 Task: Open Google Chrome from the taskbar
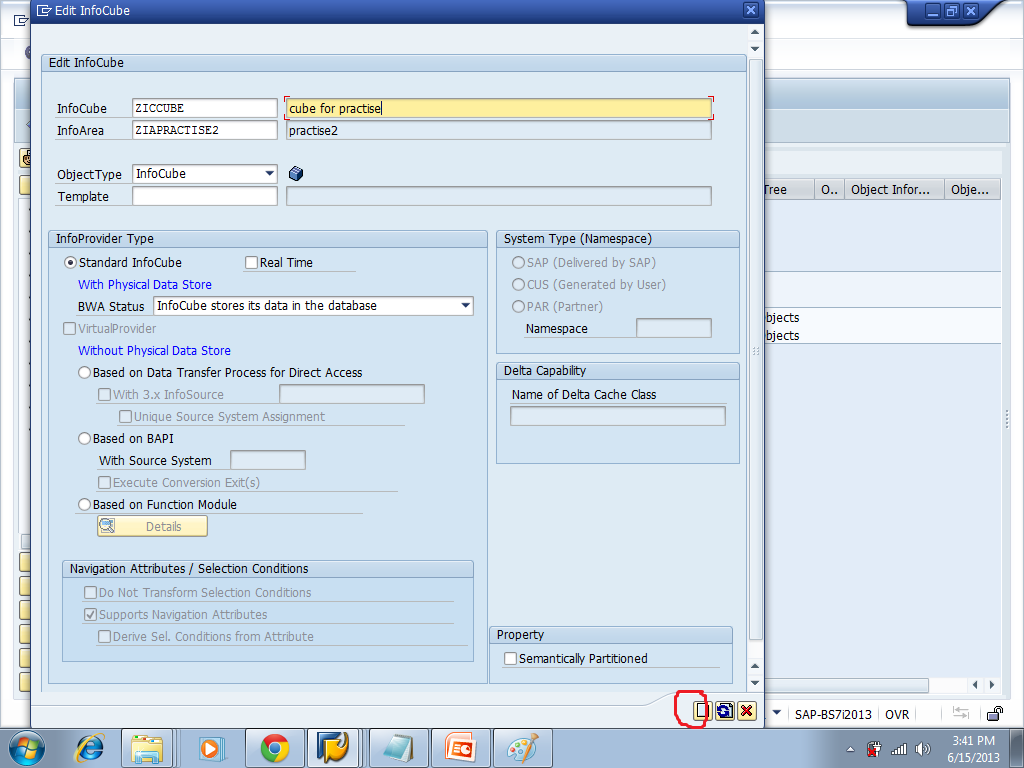pyautogui.click(x=274, y=747)
